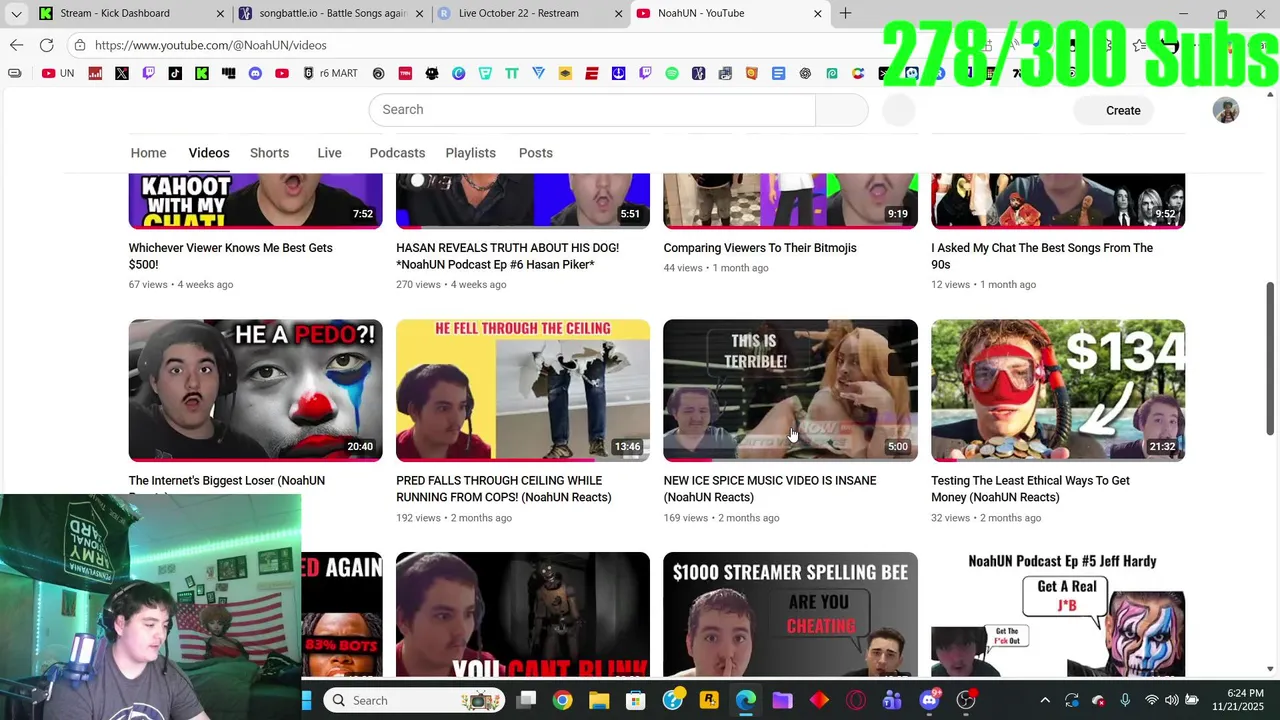Open Task View on taskbar
The image size is (1280, 720).
(x=526, y=700)
